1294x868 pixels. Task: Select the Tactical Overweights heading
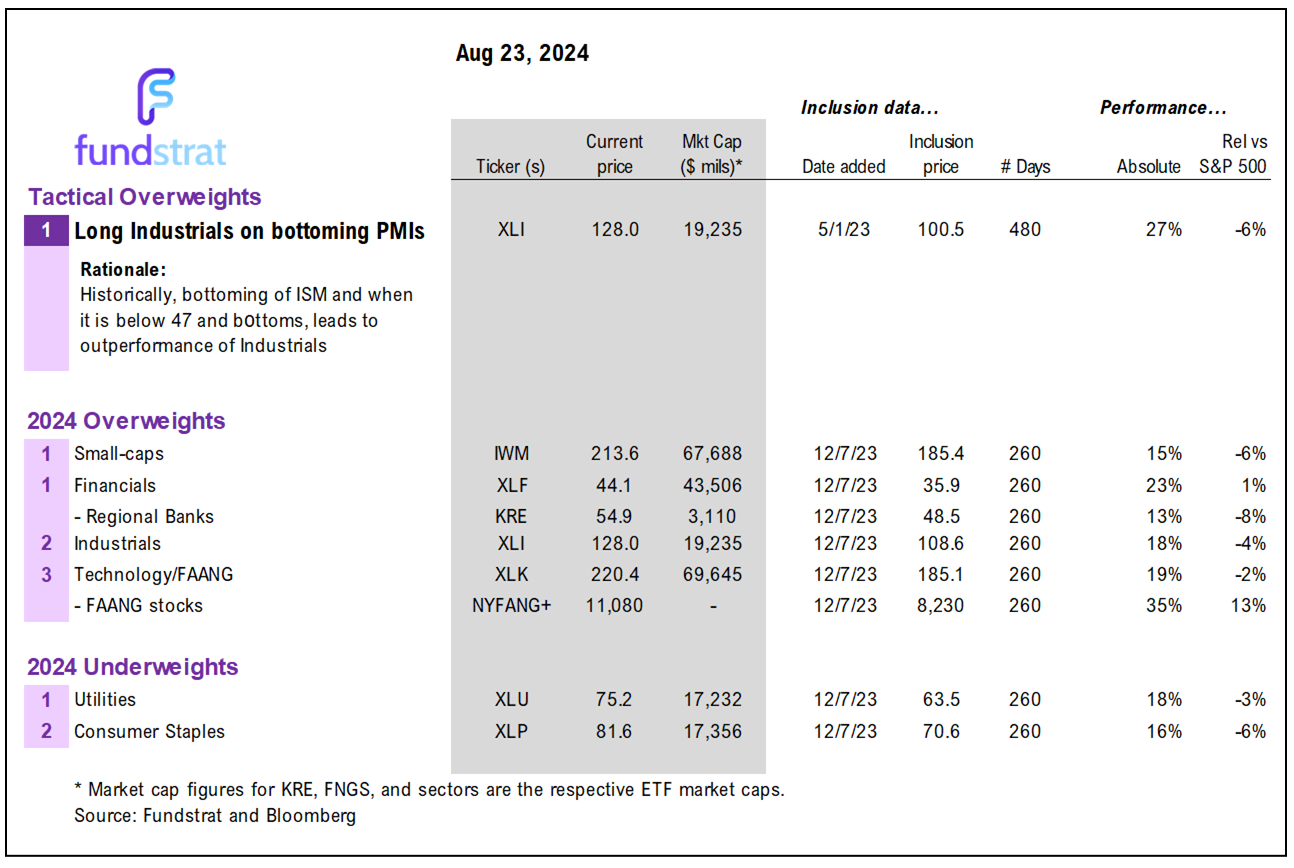[144, 196]
